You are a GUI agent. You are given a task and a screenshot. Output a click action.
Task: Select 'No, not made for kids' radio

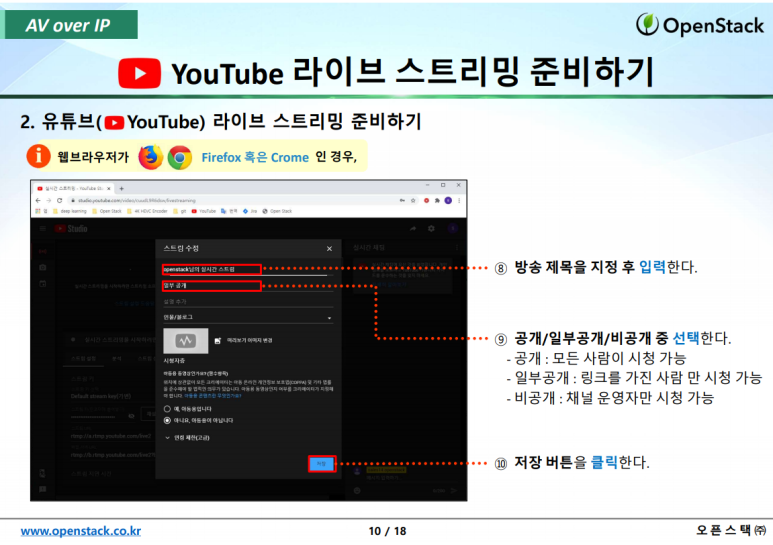(x=167, y=420)
